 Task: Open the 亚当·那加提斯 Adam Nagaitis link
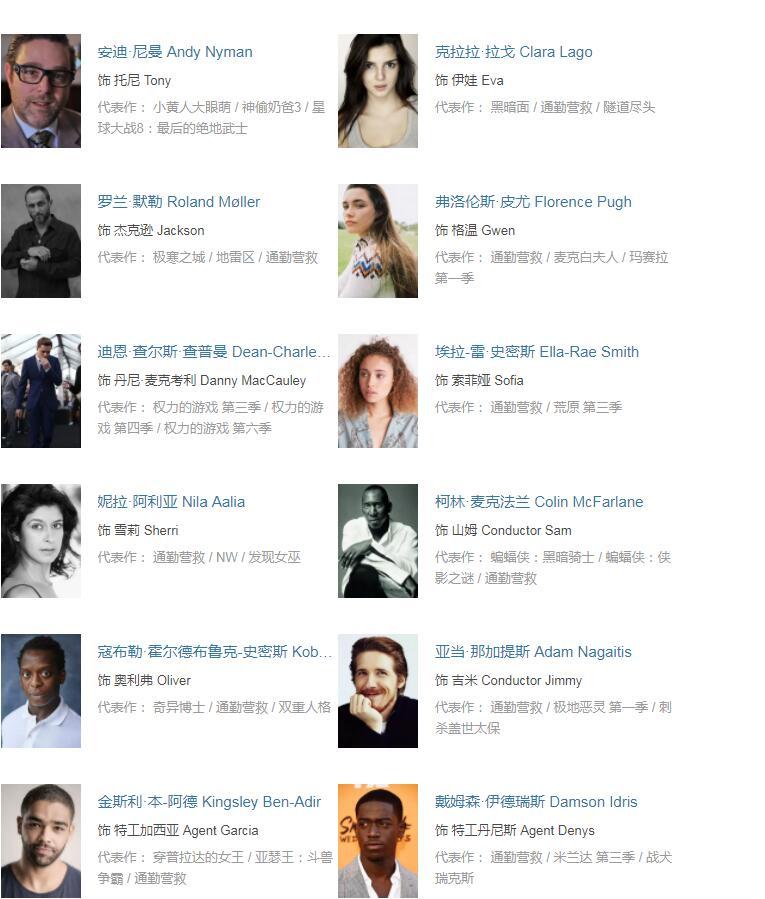533,652
